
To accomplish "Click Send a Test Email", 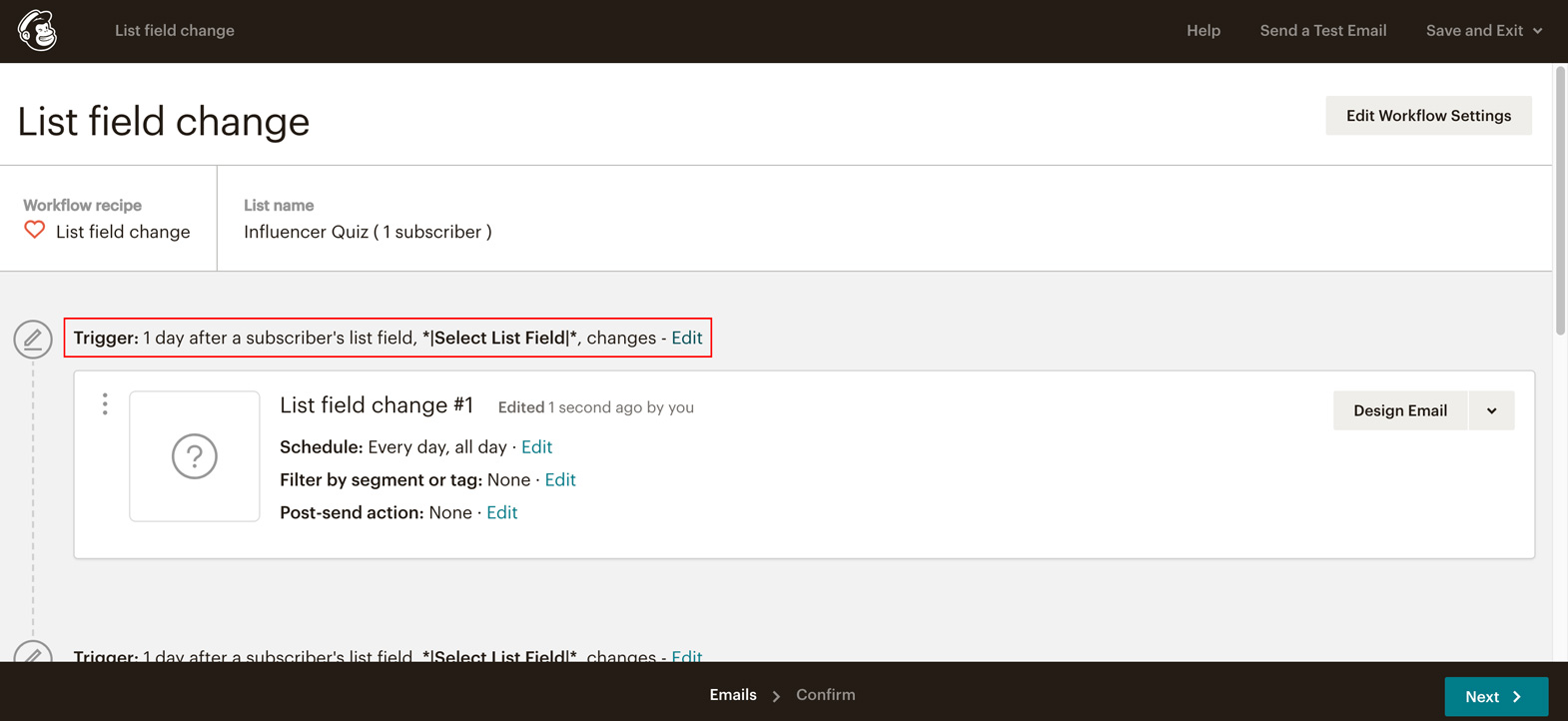I will [1323, 31].
